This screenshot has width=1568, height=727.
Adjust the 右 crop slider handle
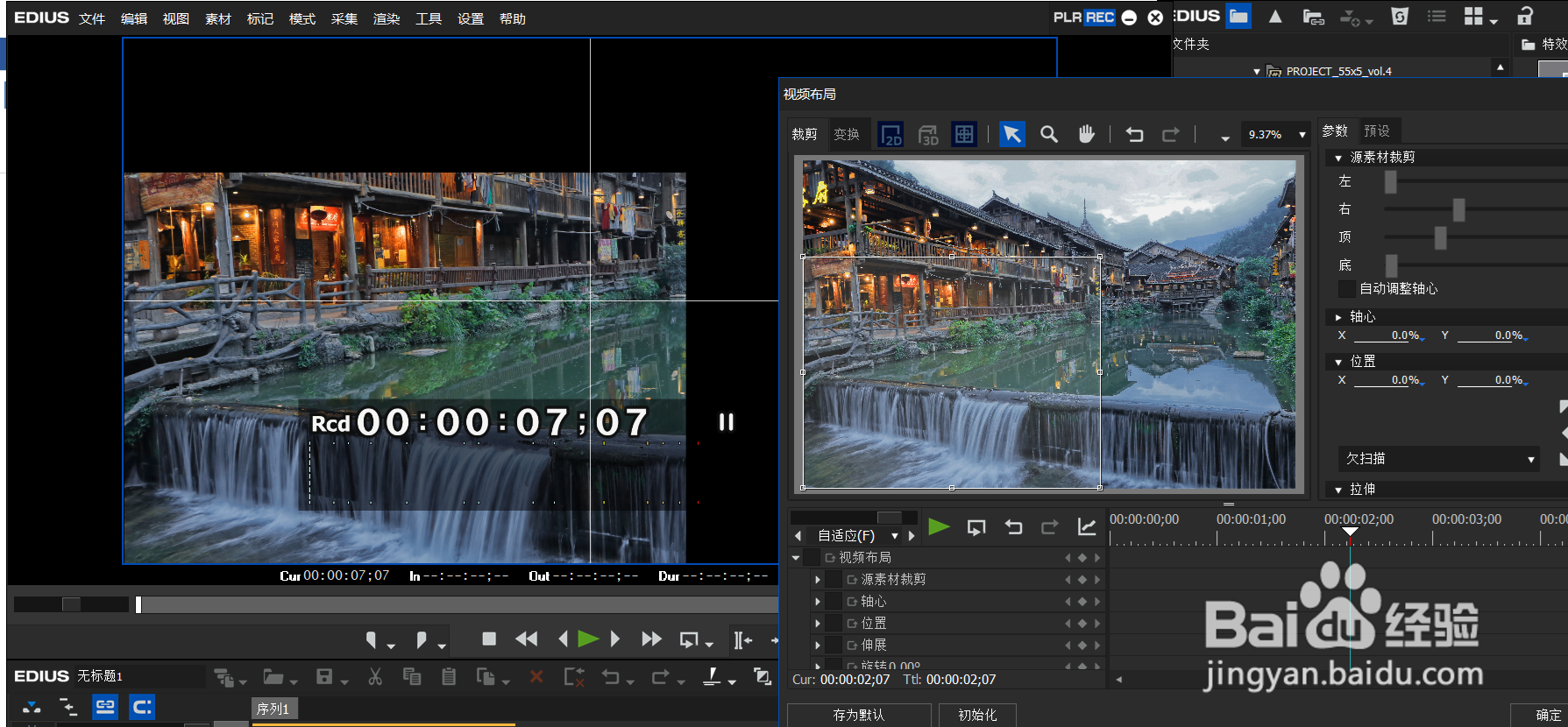tap(1459, 210)
